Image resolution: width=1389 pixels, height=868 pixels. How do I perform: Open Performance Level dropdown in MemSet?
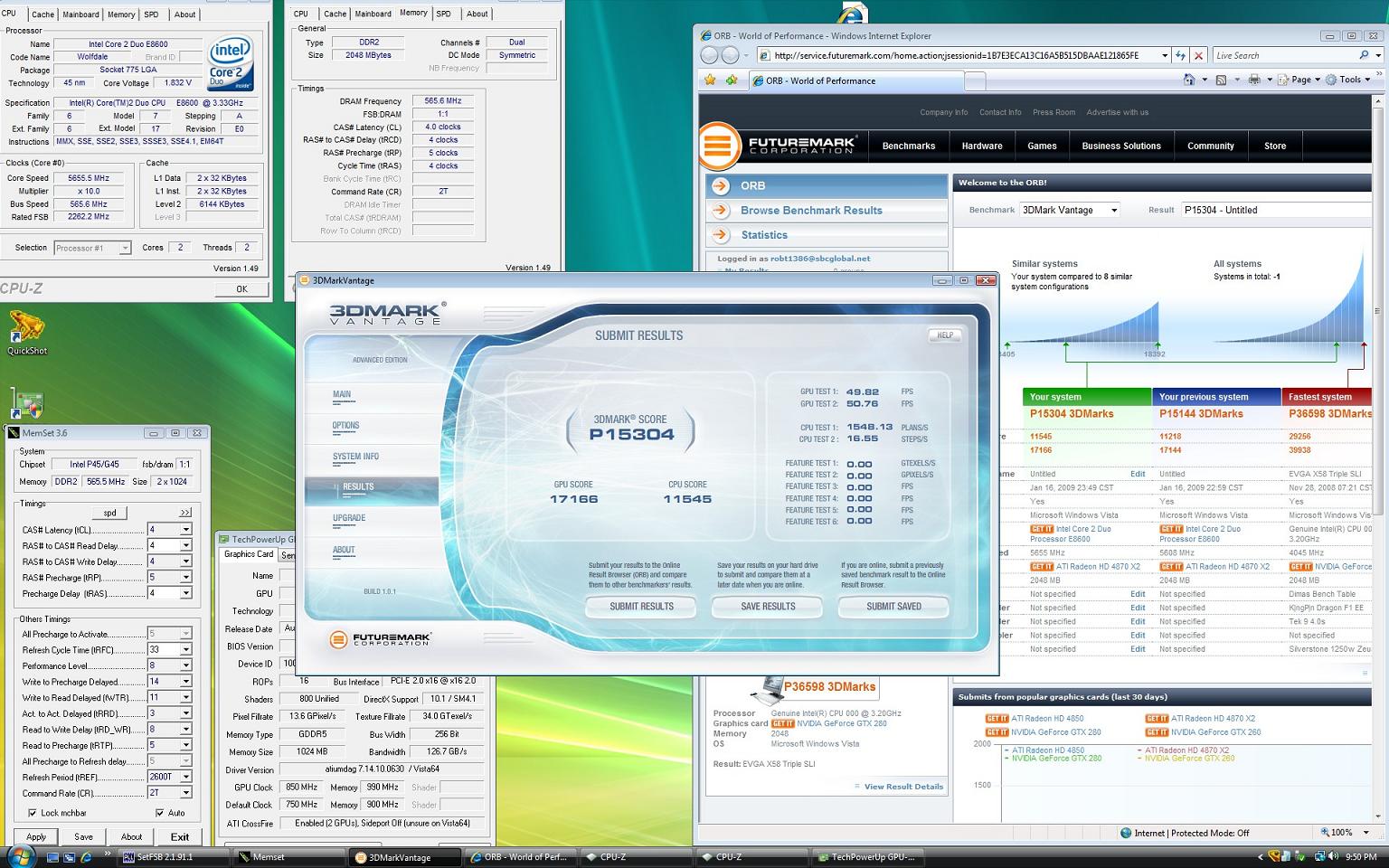pos(186,665)
